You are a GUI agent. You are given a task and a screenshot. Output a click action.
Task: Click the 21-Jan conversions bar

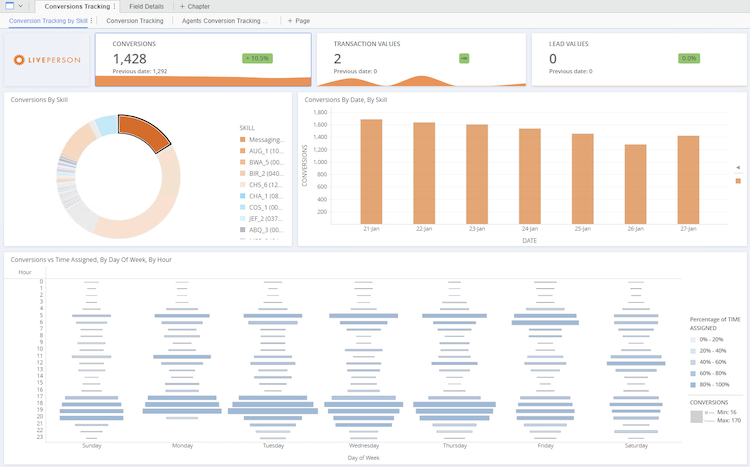371,172
